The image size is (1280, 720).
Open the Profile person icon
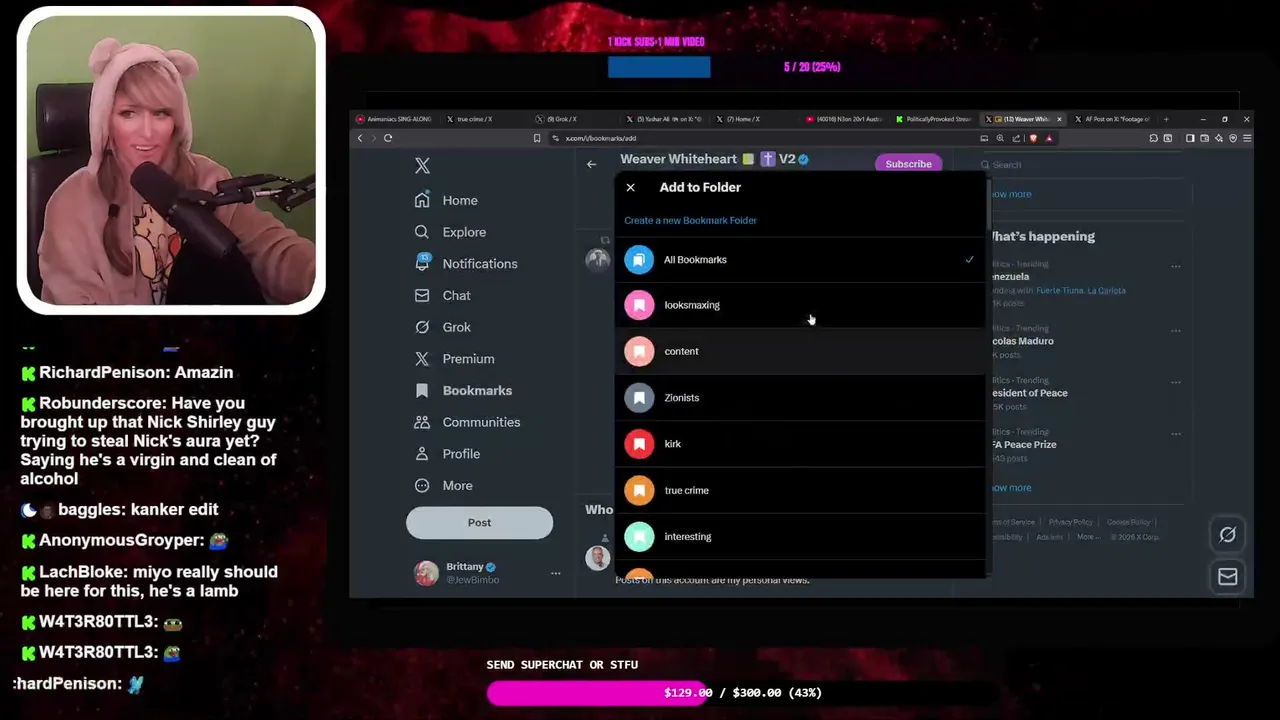(x=422, y=454)
